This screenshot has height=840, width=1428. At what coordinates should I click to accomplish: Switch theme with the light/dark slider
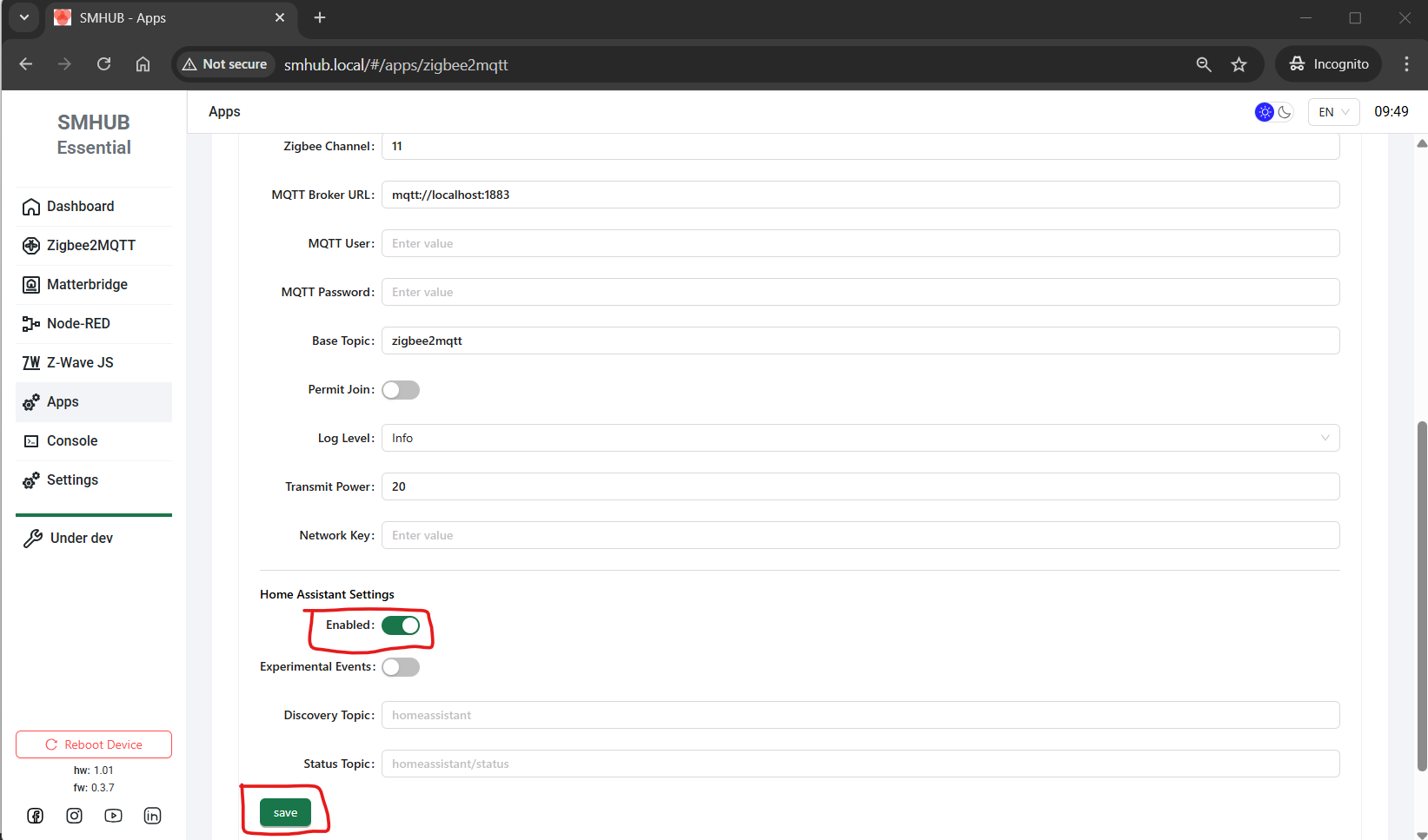[x=1274, y=112]
